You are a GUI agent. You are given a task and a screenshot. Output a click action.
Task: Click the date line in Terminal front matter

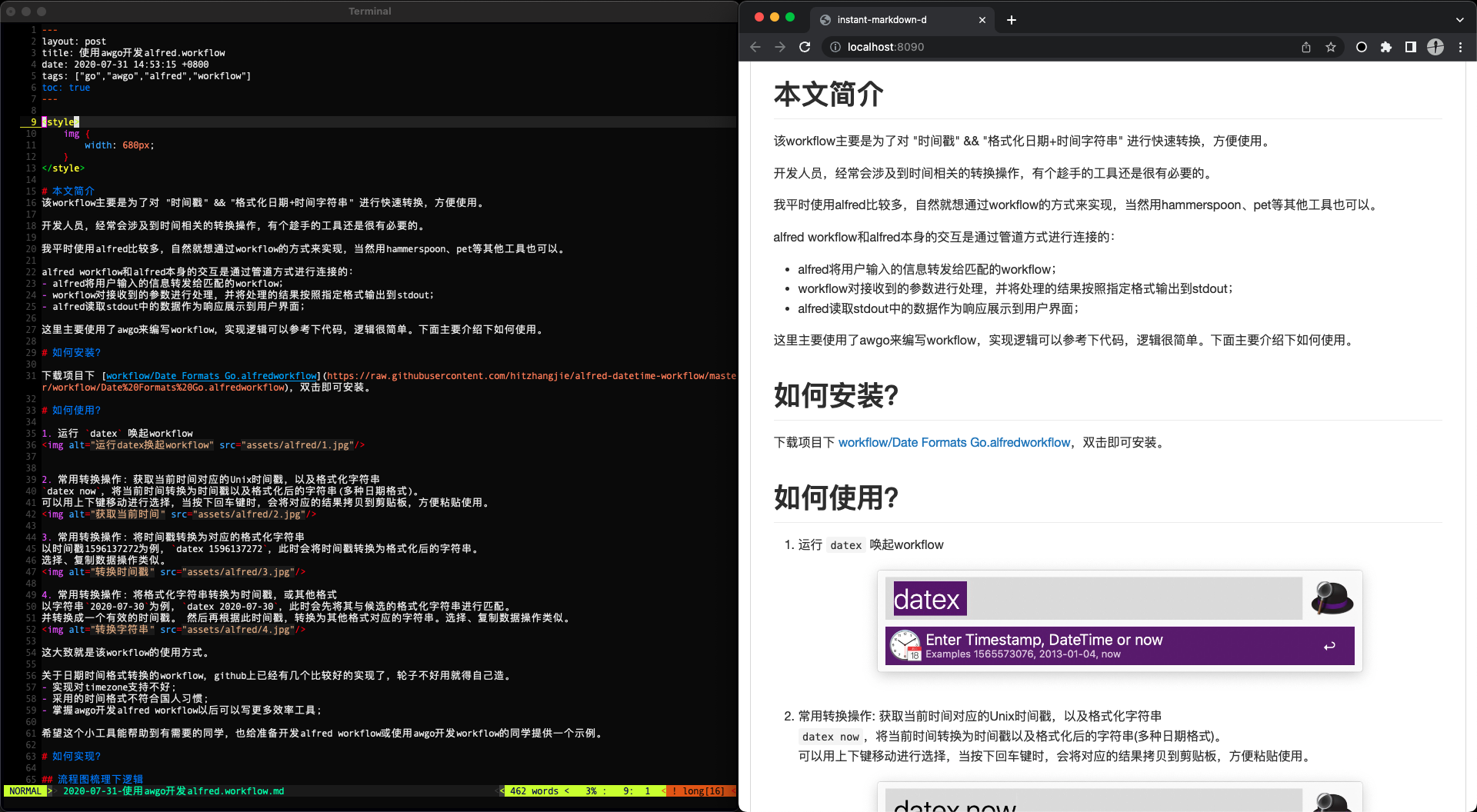125,65
